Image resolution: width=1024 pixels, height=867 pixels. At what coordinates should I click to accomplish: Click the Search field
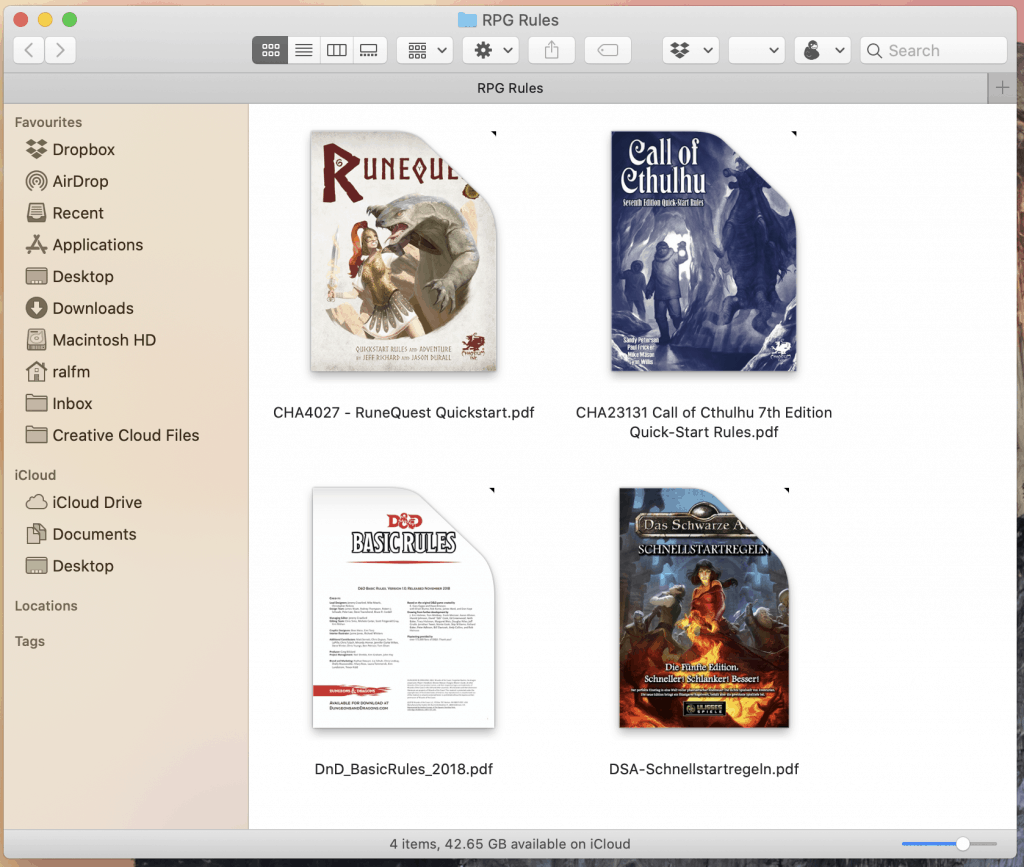[x=934, y=50]
